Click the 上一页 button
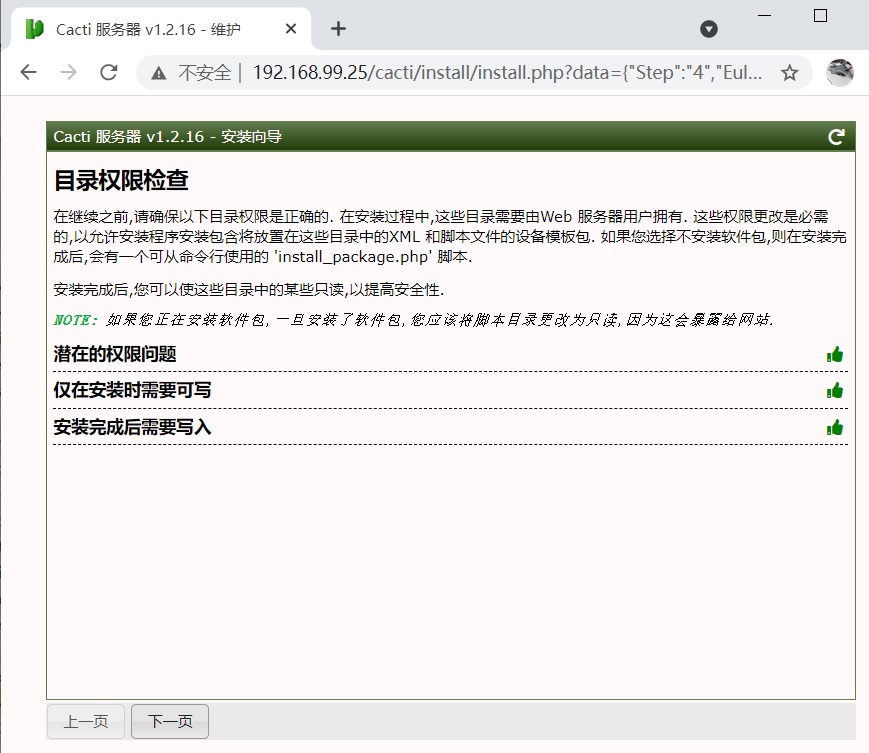The height and width of the screenshot is (753, 869). [x=86, y=721]
